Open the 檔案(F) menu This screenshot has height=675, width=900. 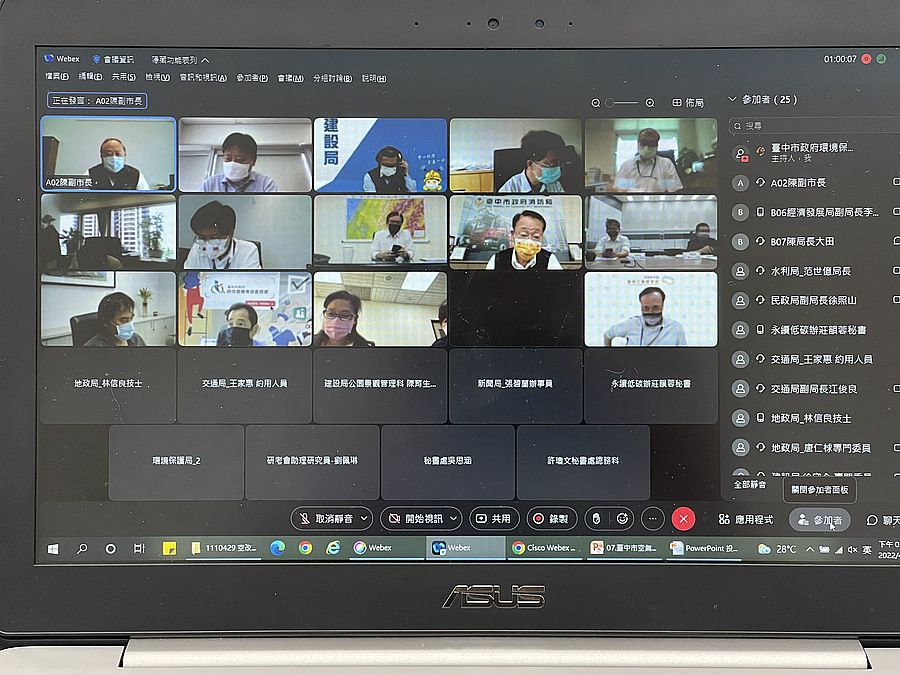57,76
